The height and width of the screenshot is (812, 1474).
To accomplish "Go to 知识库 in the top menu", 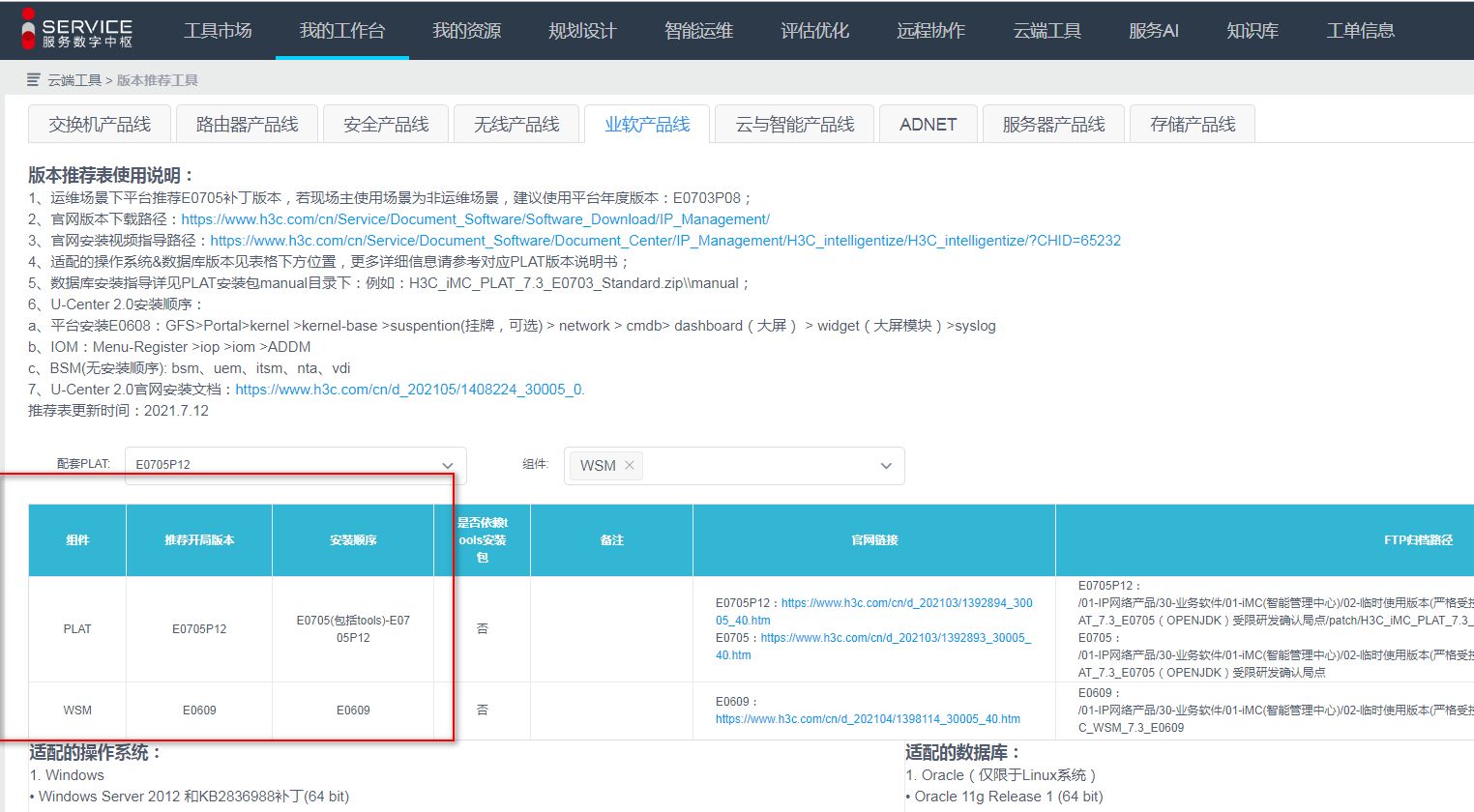I will (x=1253, y=31).
